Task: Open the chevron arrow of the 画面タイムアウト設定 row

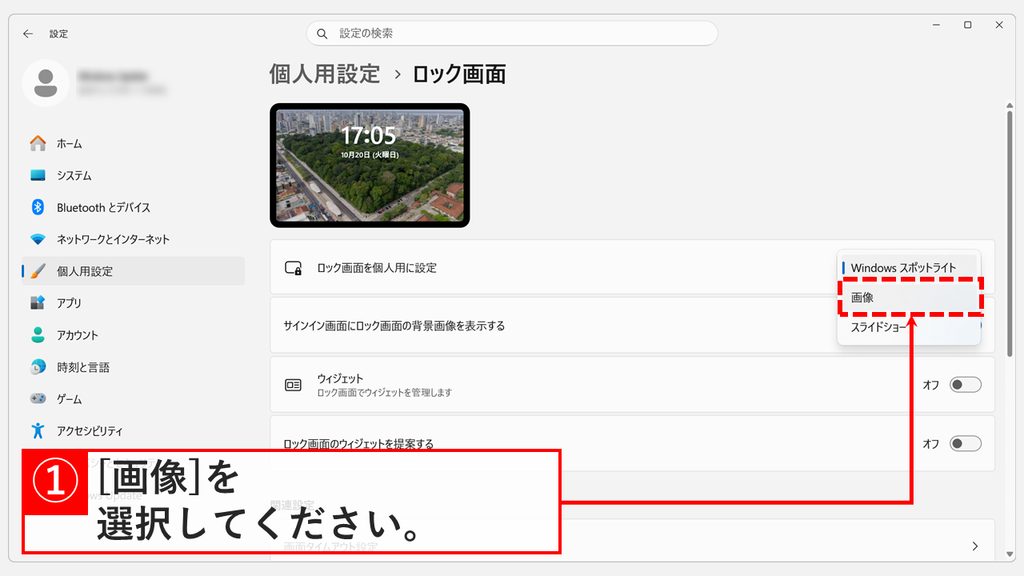Action: click(x=975, y=546)
